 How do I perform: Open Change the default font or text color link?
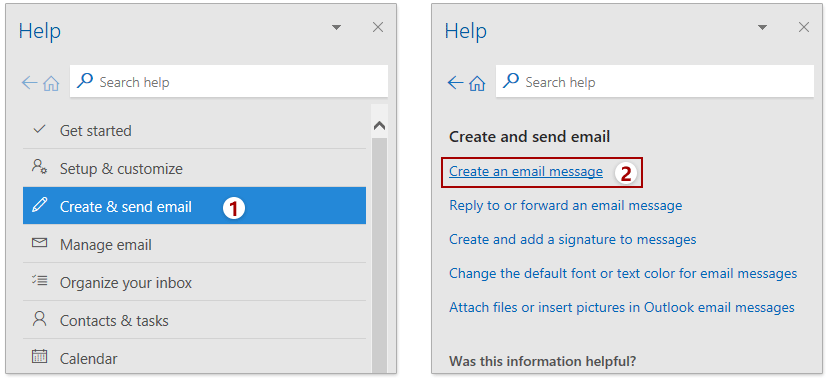pyautogui.click(x=623, y=273)
